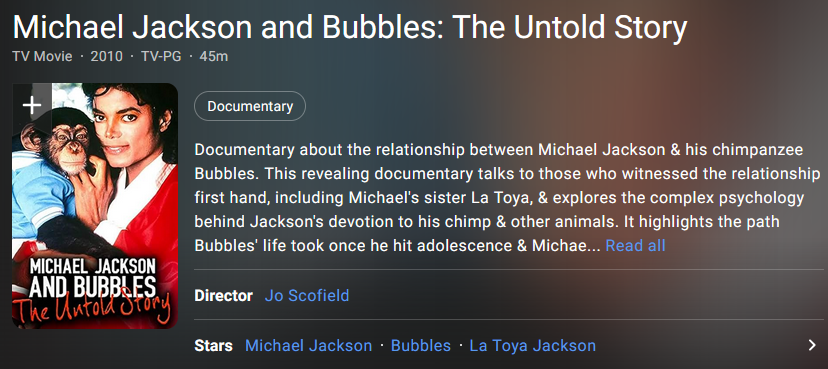The image size is (828, 369).
Task: Open the Read all plot link
Action: pos(635,245)
